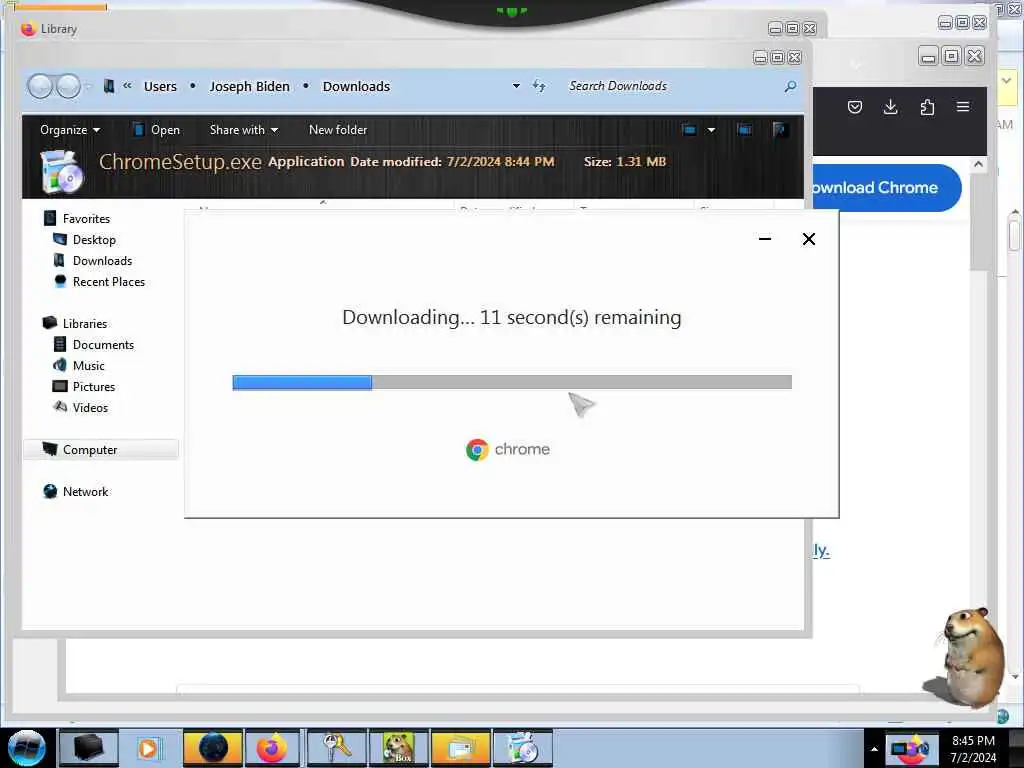Viewport: 1024px width, 768px height.
Task: Launch media player from taskbar
Action: click(148, 748)
